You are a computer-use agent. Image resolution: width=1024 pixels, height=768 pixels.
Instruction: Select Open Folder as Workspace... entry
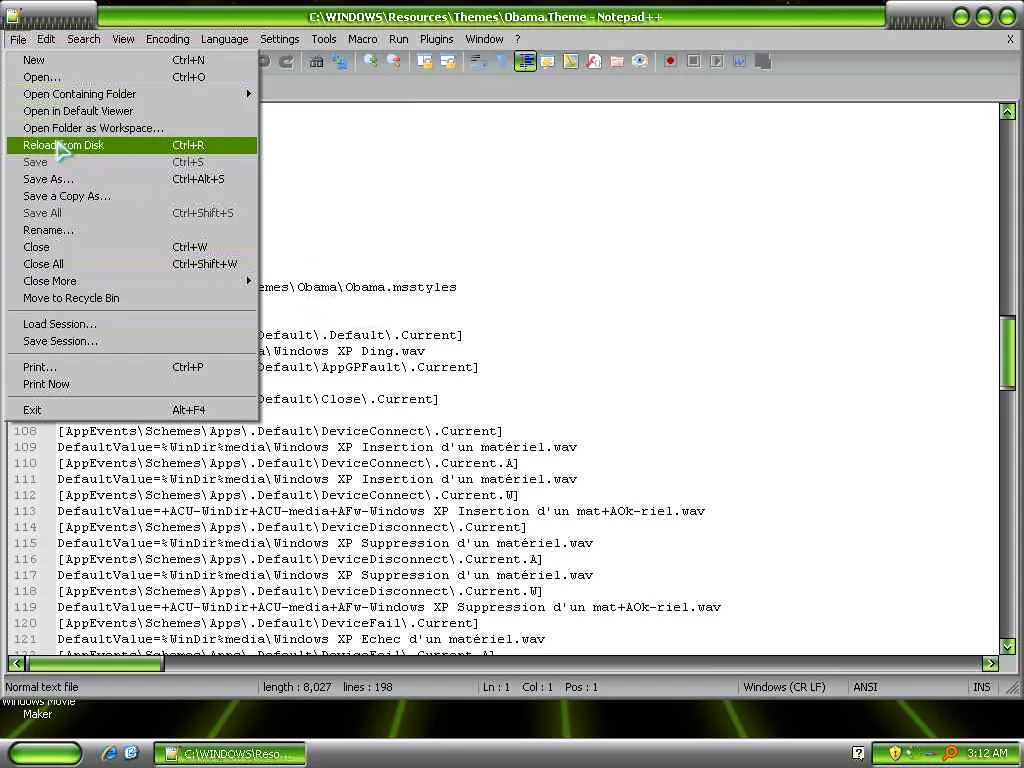pyautogui.click(x=132, y=128)
